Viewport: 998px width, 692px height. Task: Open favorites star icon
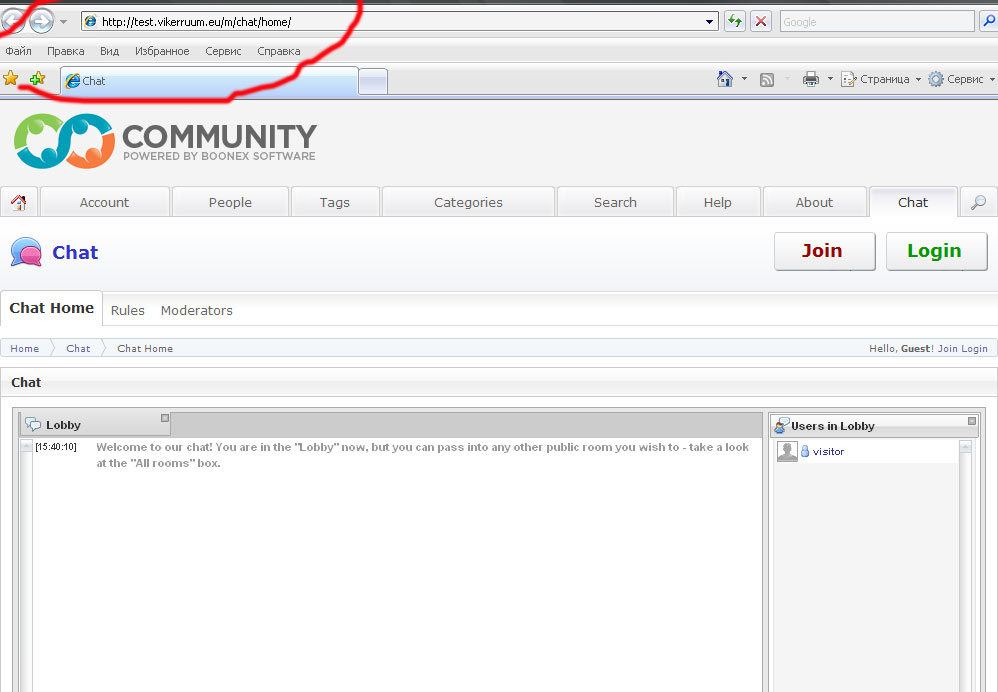[11, 79]
